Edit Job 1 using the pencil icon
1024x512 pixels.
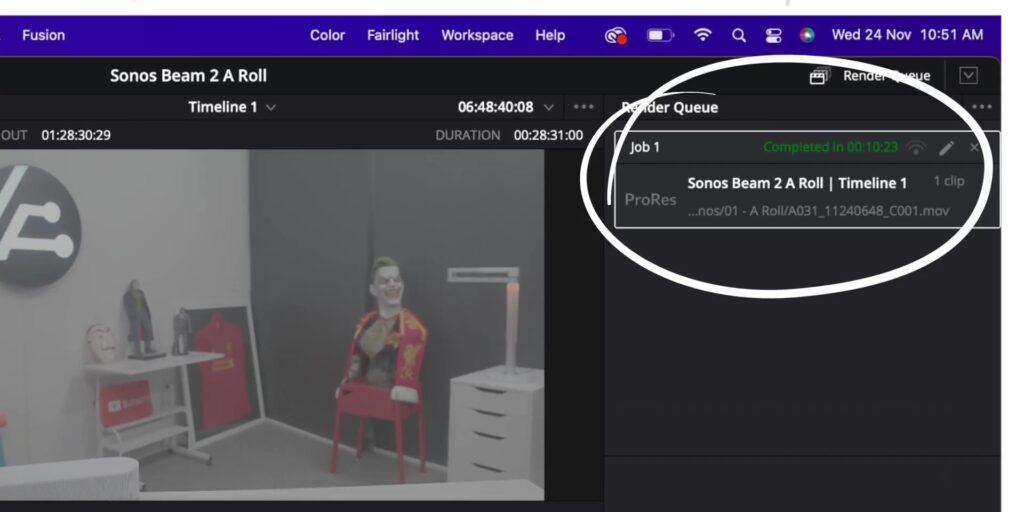pyautogui.click(x=946, y=148)
